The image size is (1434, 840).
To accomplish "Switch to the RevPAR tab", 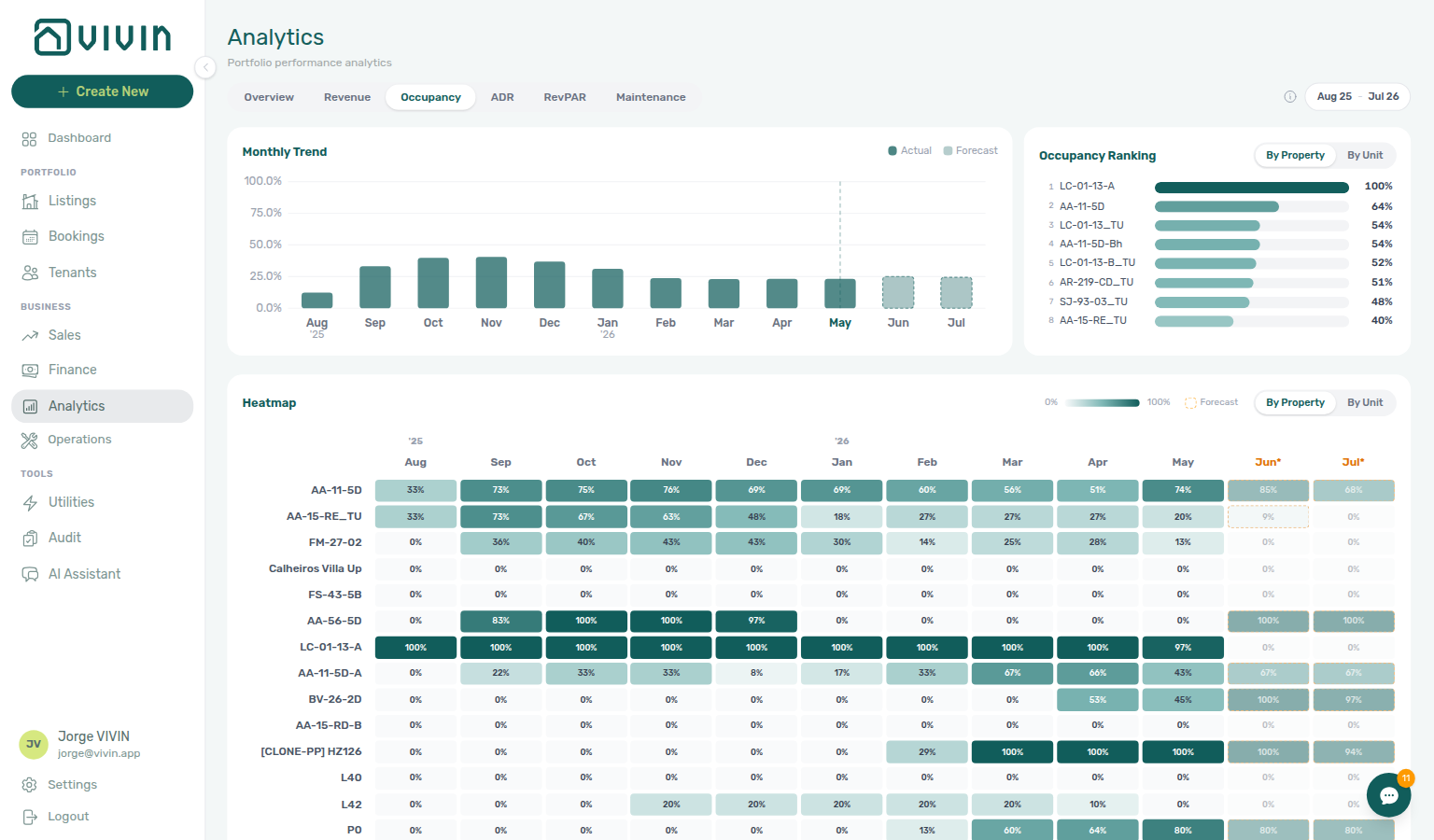I will click(565, 97).
